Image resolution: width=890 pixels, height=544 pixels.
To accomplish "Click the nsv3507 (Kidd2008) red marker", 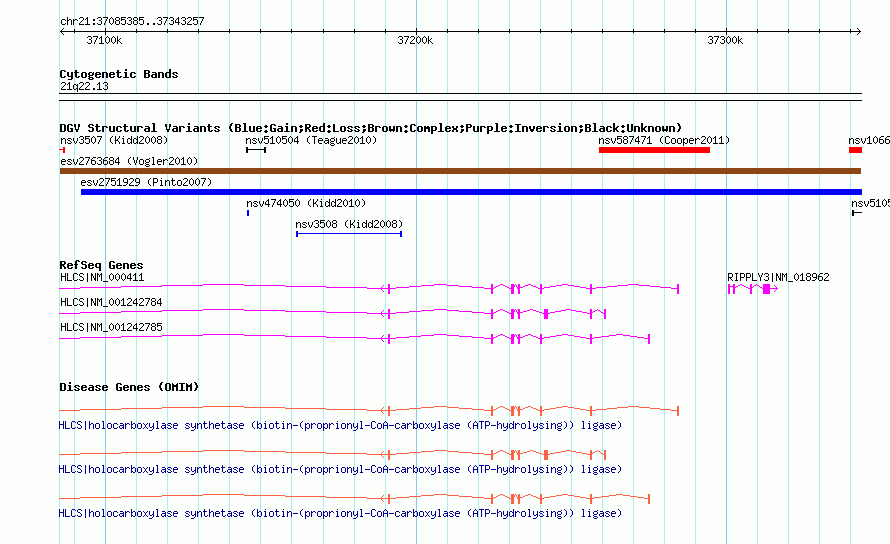I will click(x=62, y=150).
